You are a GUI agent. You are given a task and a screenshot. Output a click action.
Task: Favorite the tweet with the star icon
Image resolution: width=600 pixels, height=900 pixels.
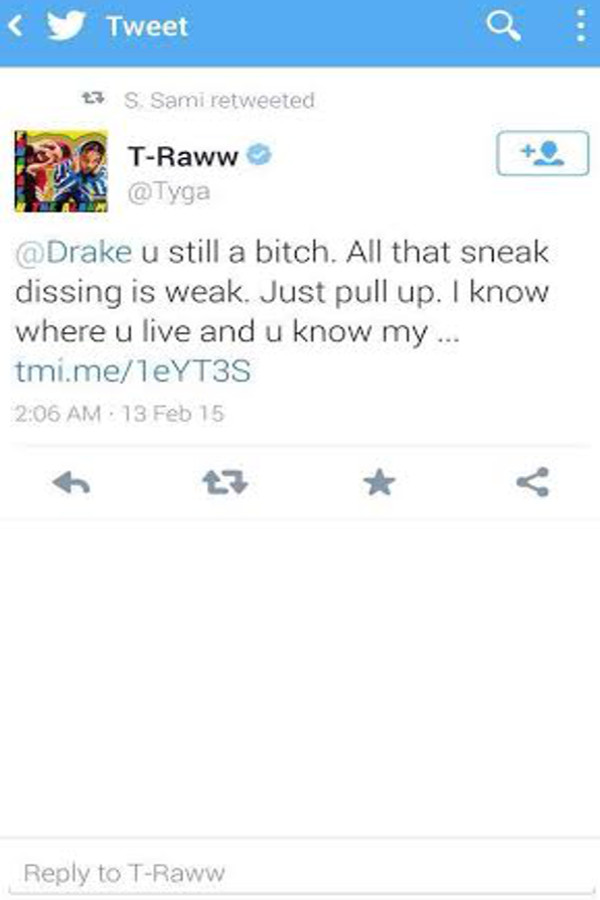[380, 482]
